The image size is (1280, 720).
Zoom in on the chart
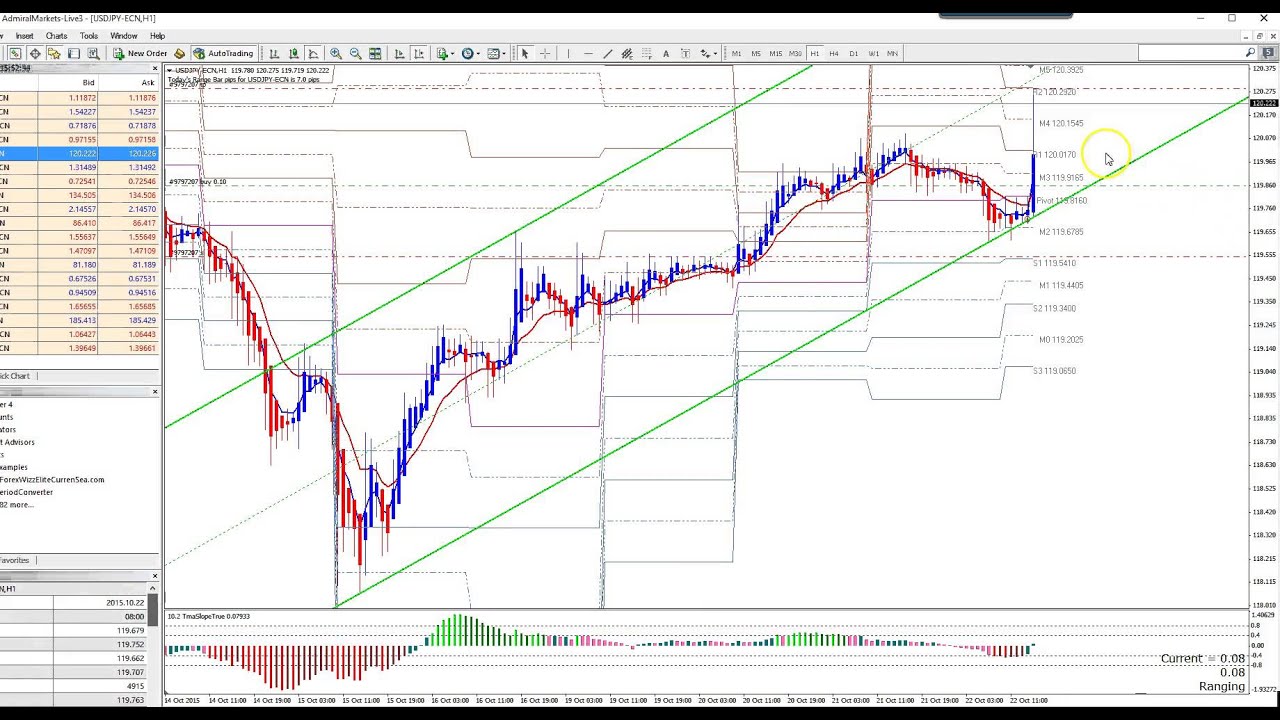(x=336, y=53)
